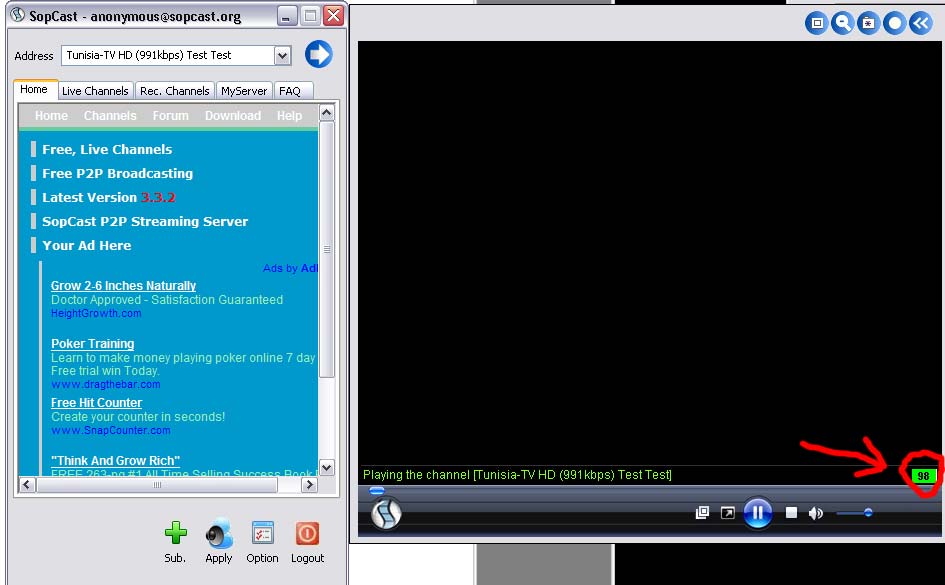Click the scroll down arrow of the page
This screenshot has width=945, height=585.
point(327,468)
